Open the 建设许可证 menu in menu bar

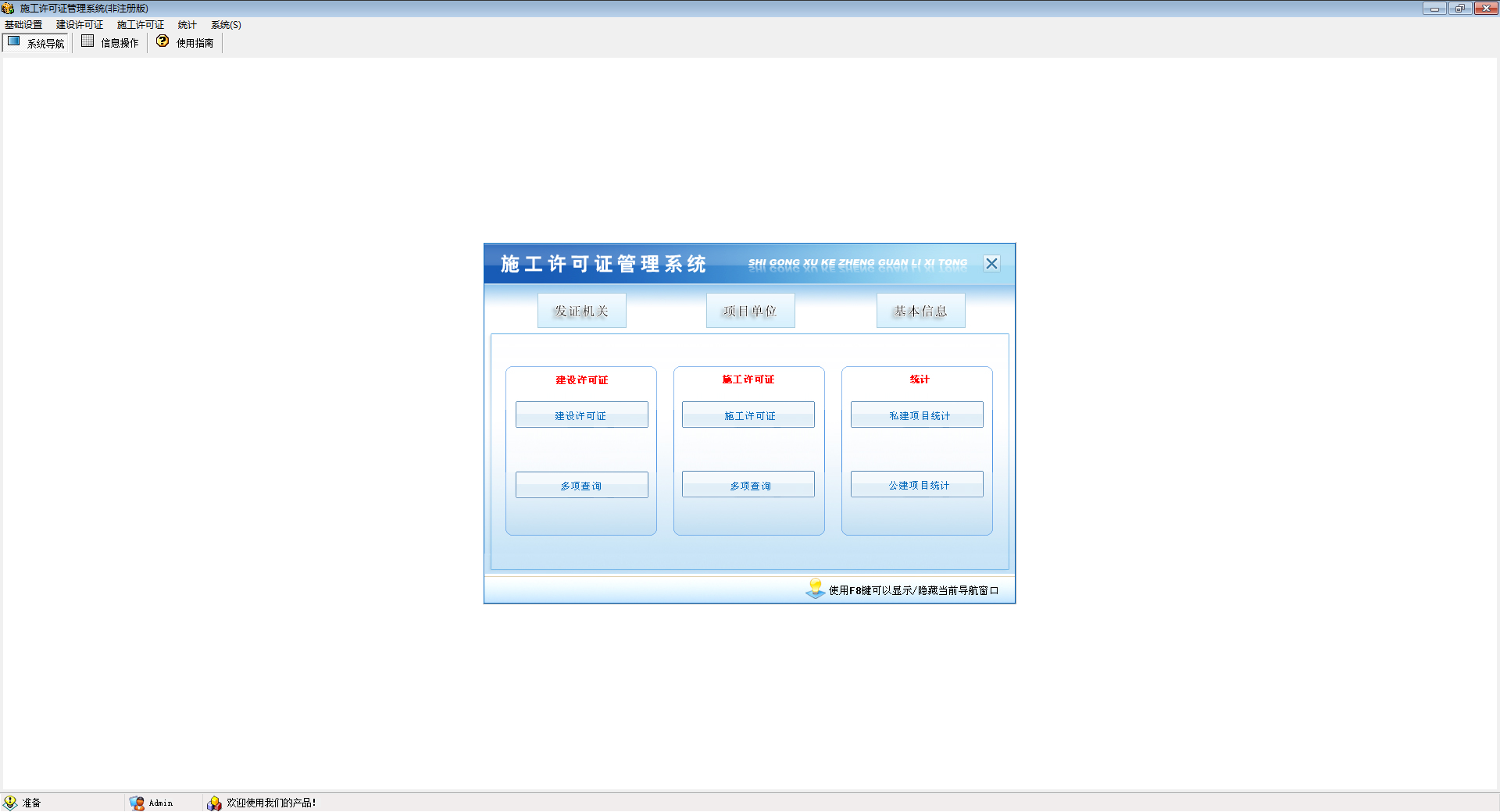pyautogui.click(x=80, y=25)
